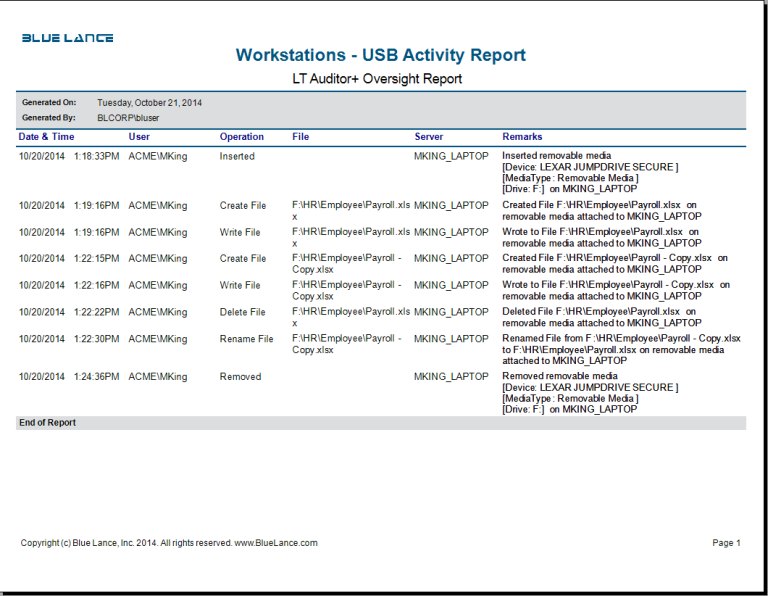768x596 pixels.
Task: Select the Workstations - USB Activity Report title
Action: coord(380,55)
